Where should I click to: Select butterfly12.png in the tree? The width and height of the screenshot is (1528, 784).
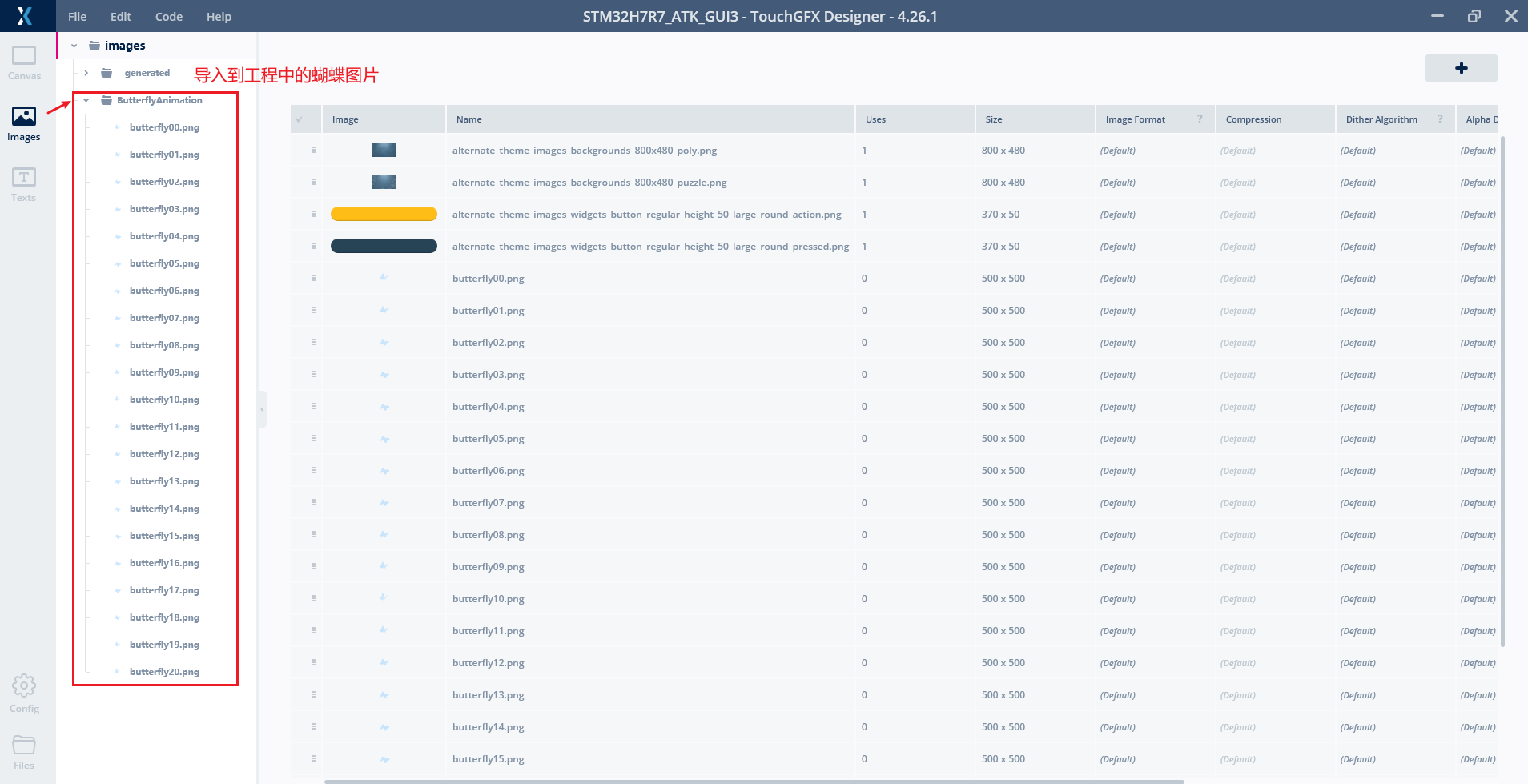coord(164,454)
